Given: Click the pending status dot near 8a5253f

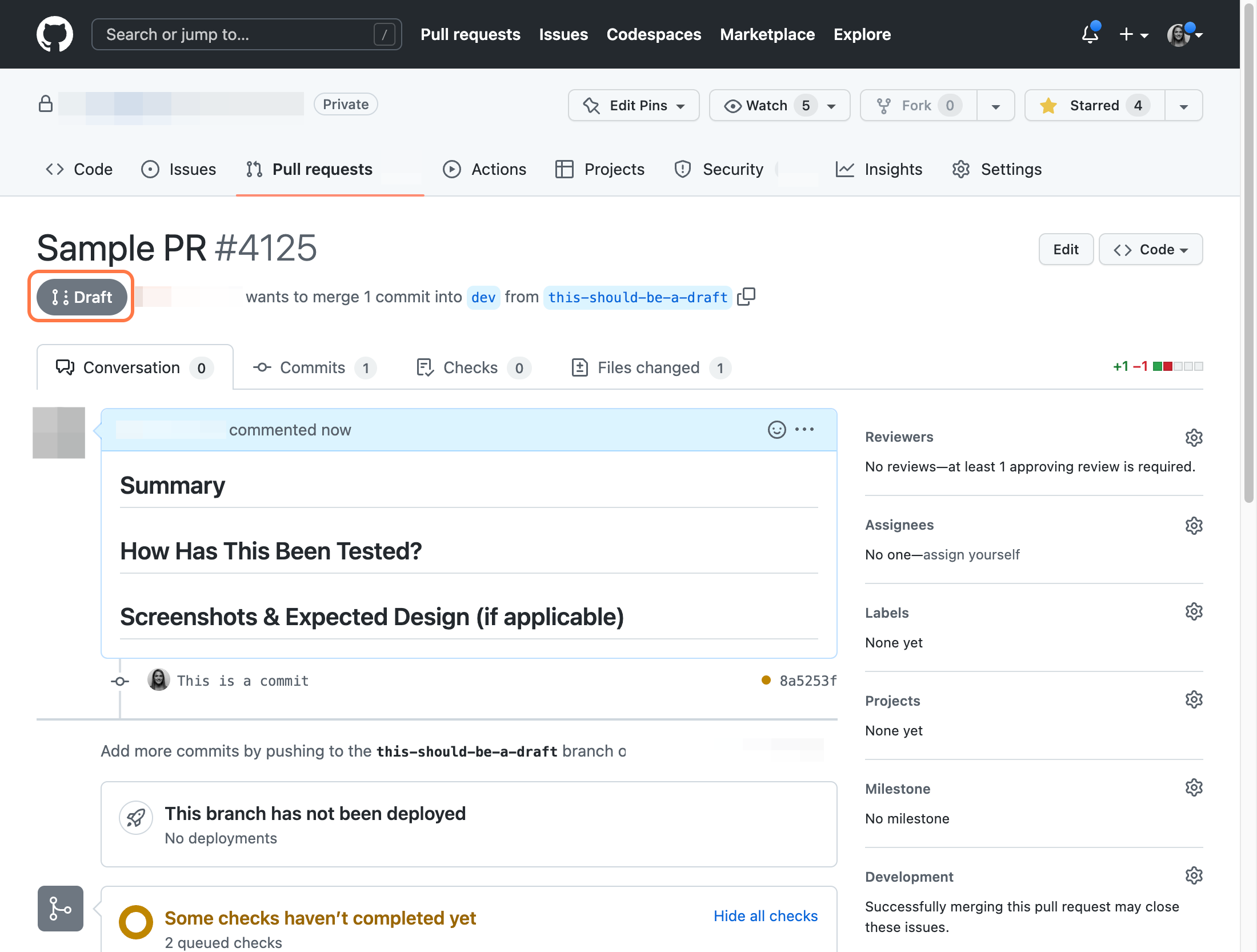Looking at the screenshot, I should (766, 680).
